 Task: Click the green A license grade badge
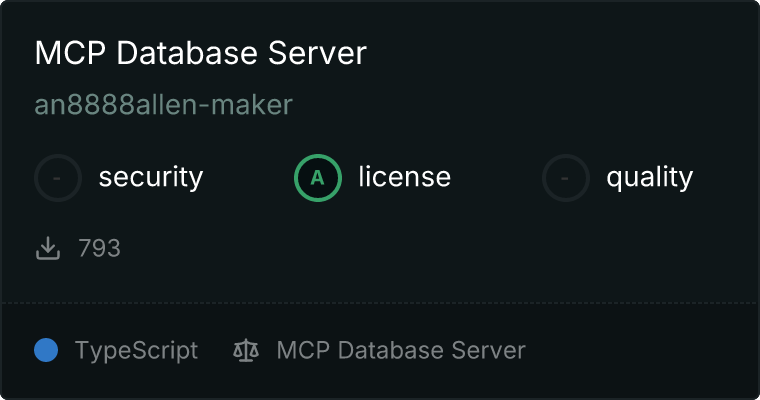click(318, 178)
